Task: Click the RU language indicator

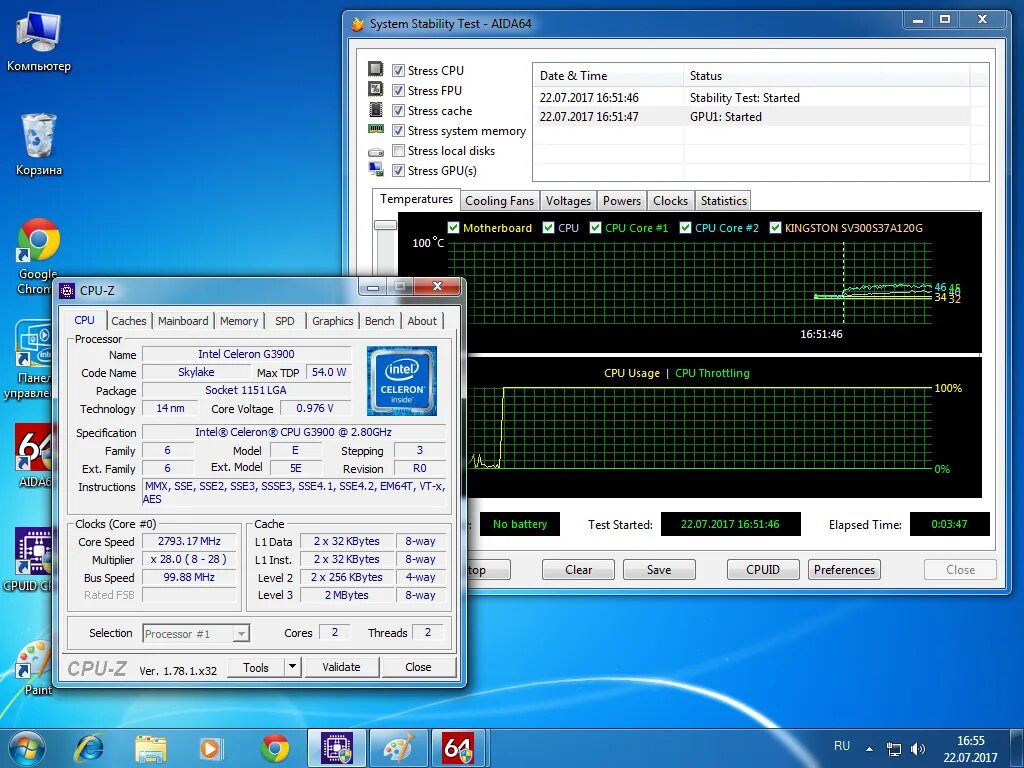Action: tap(842, 746)
